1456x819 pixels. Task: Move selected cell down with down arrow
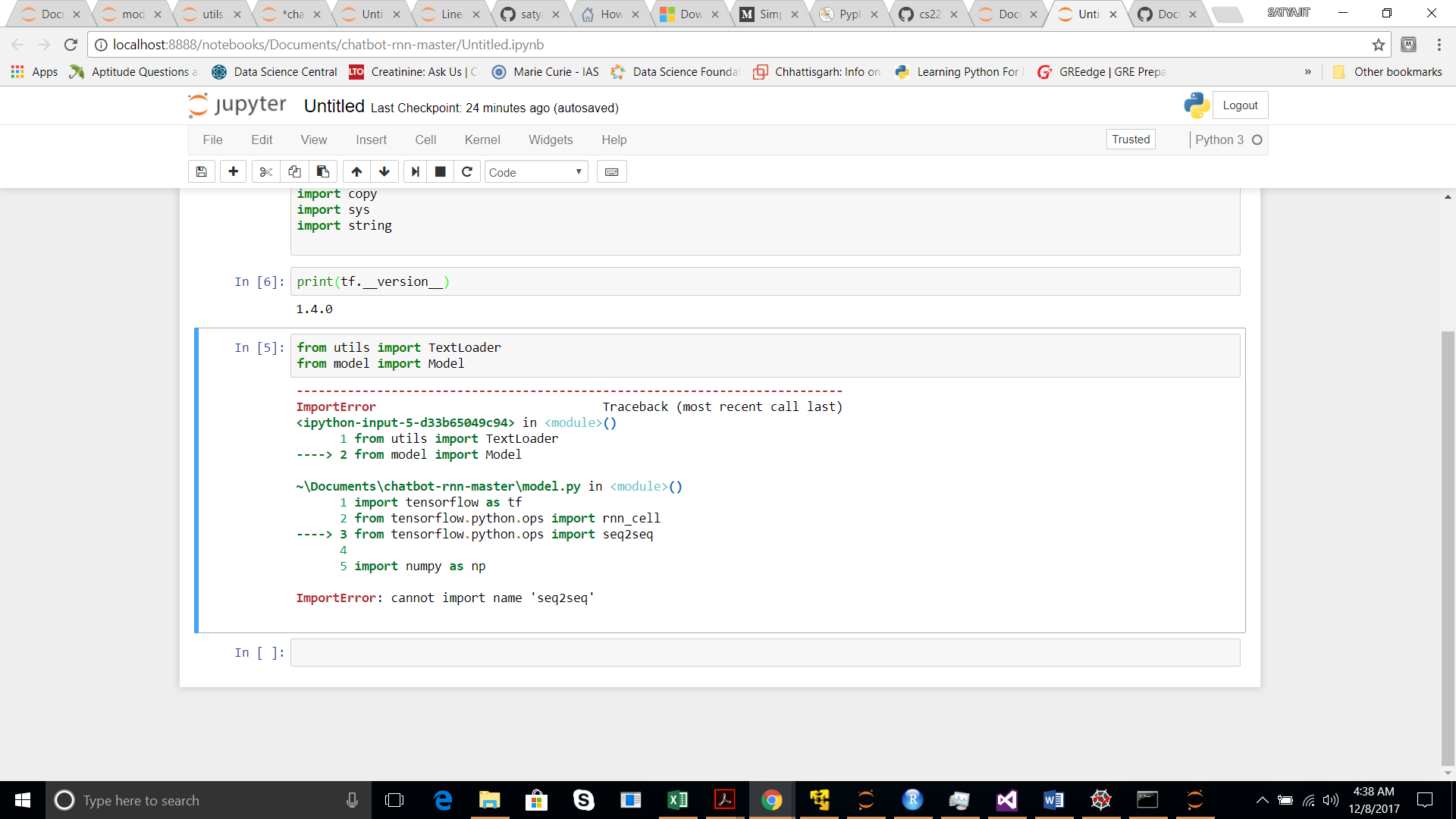click(384, 171)
